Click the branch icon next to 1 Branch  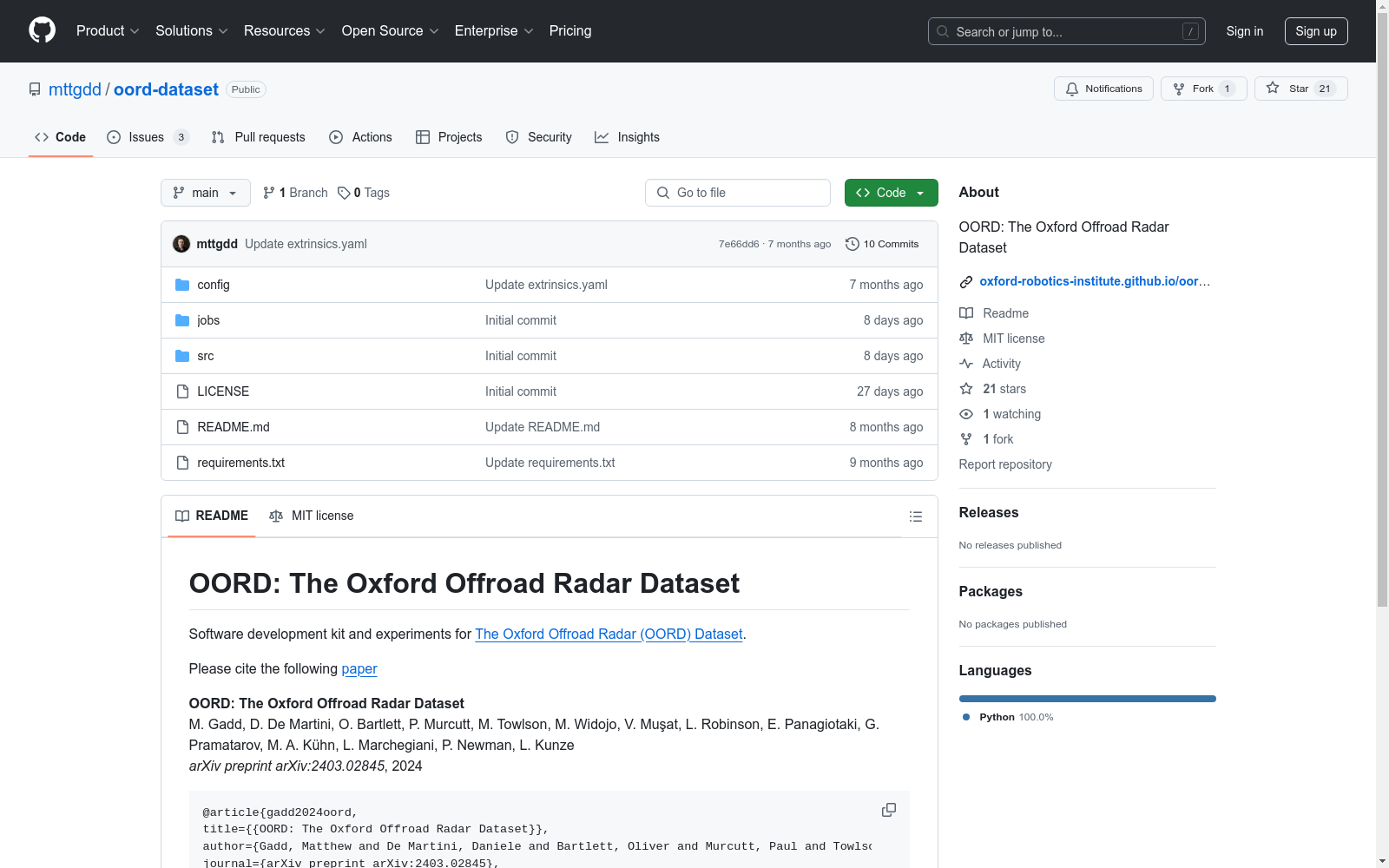tap(269, 193)
